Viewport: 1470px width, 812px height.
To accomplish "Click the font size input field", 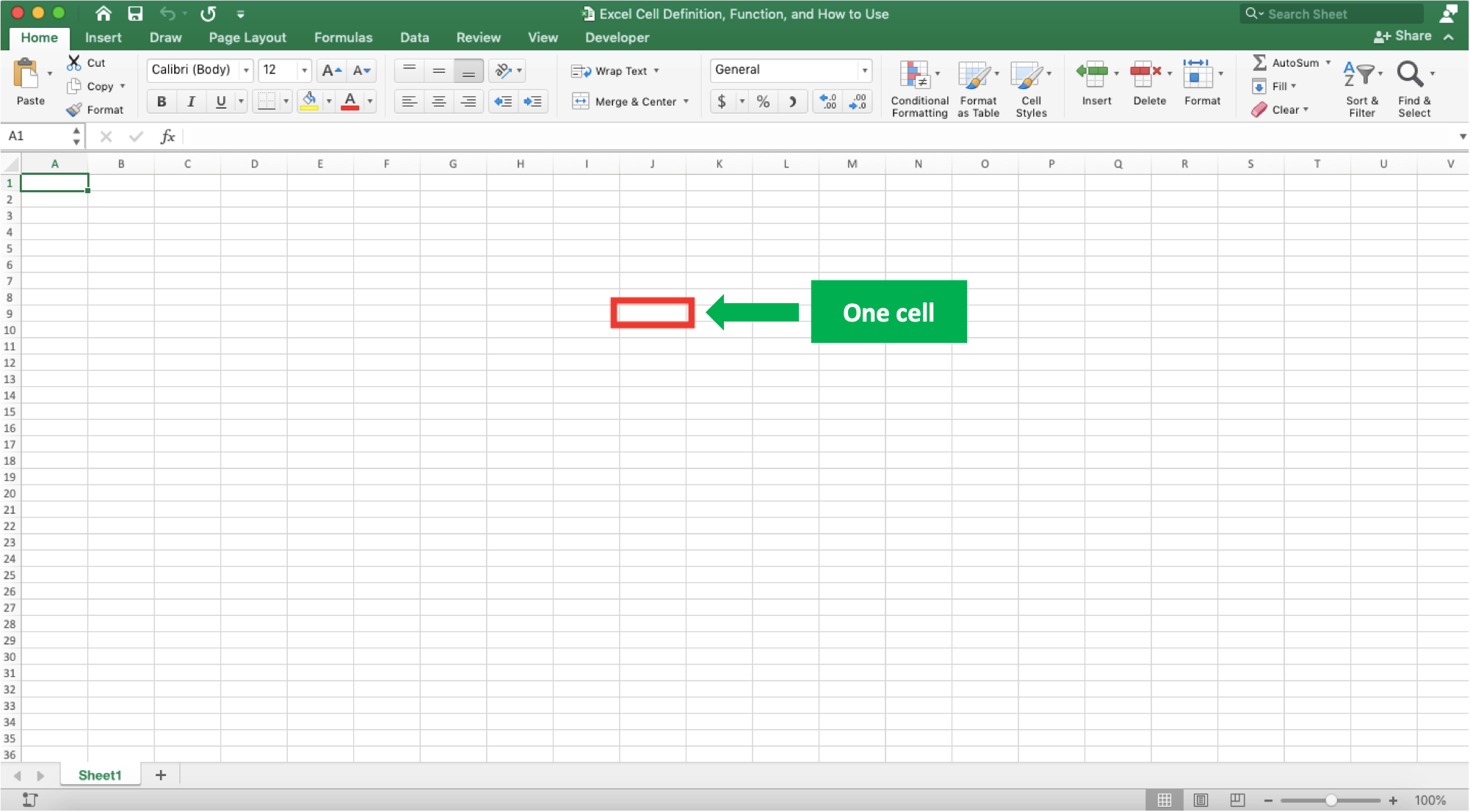I will 278,68.
